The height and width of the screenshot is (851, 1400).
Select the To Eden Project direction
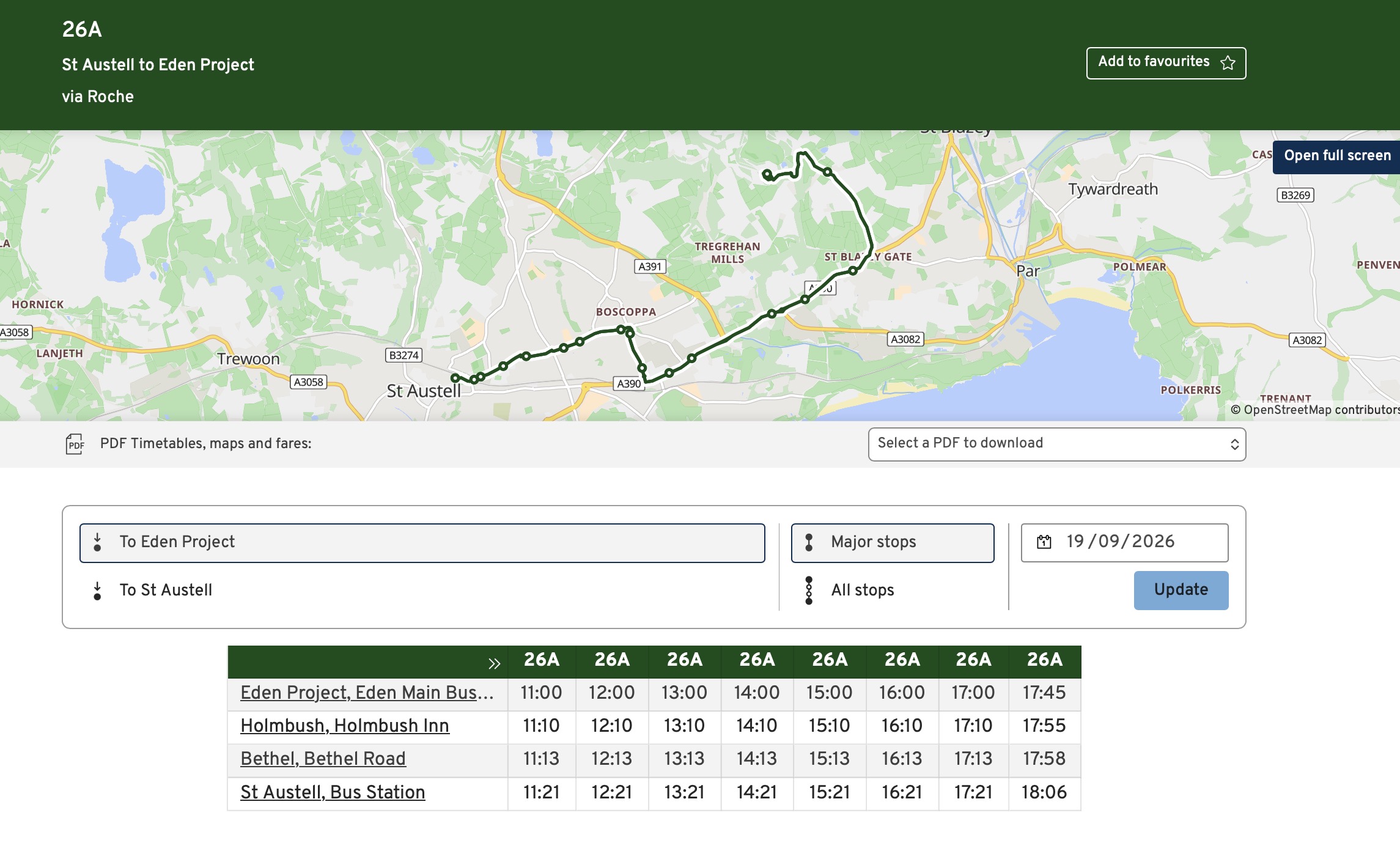pos(422,543)
